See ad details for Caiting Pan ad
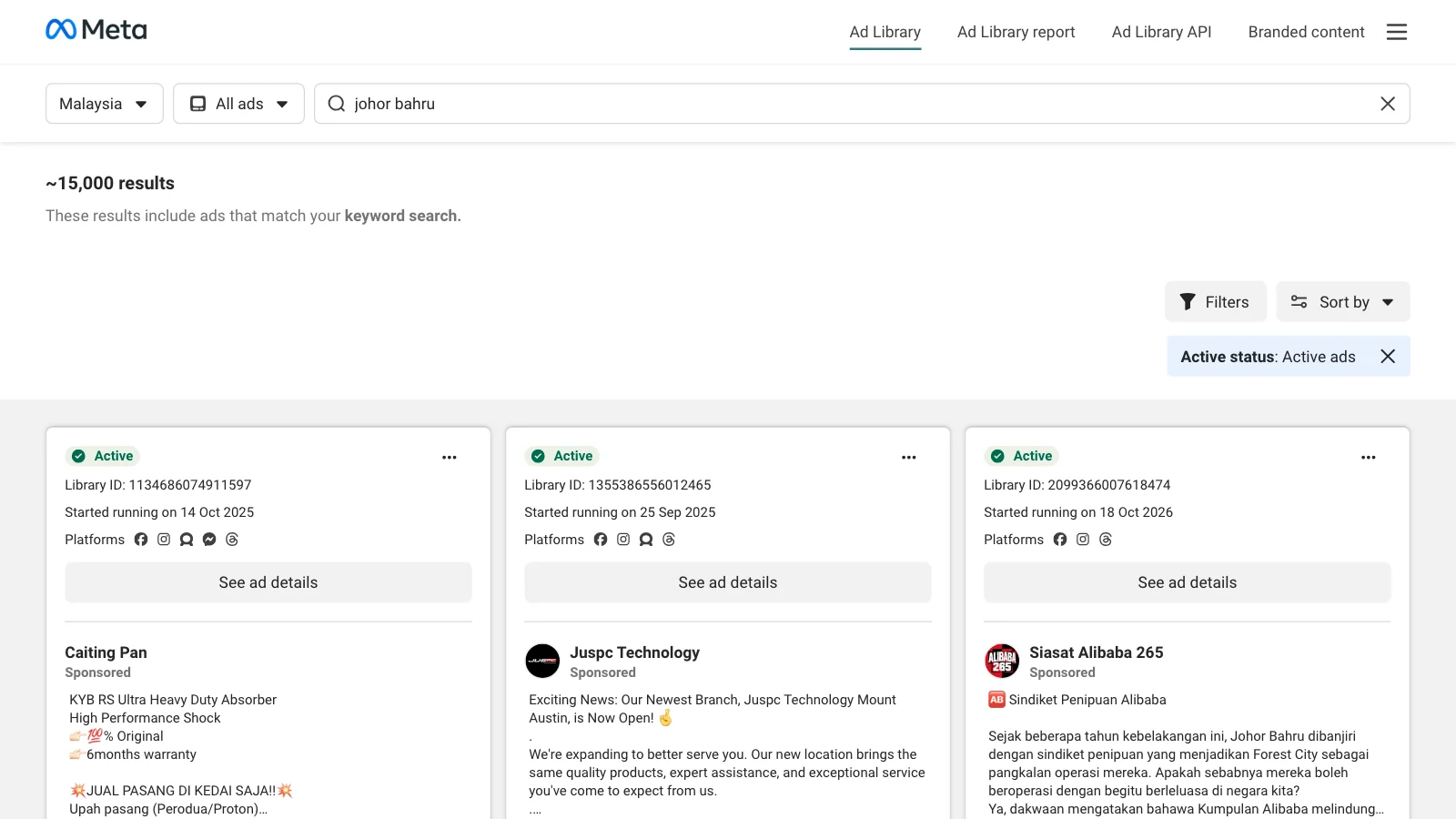Viewport: 1456px width, 819px height. (268, 582)
